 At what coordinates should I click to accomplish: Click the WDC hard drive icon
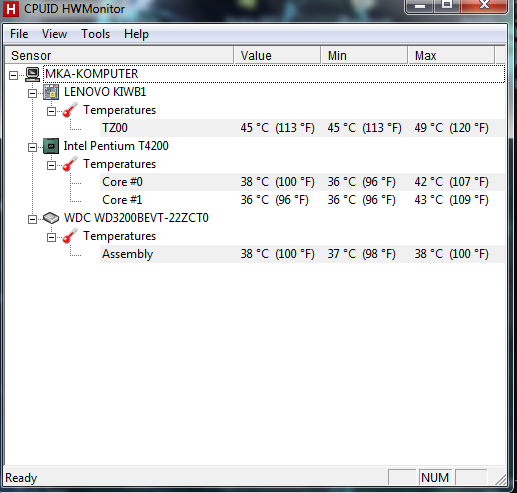pos(51,218)
